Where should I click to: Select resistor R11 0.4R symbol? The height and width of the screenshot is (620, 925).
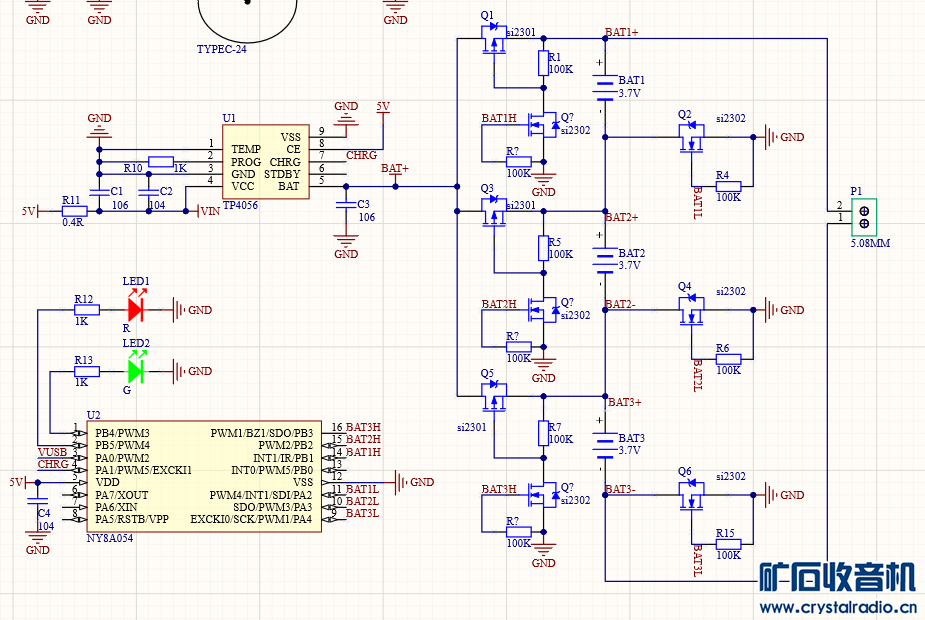point(74,211)
